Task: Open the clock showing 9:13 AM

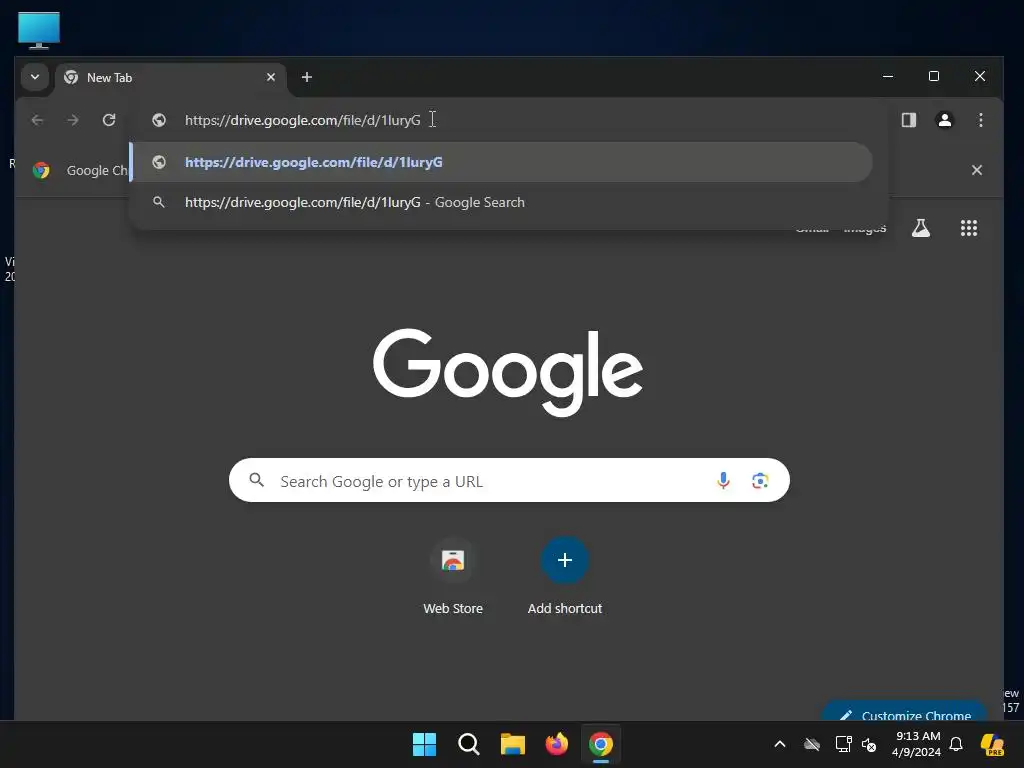Action: point(917,744)
